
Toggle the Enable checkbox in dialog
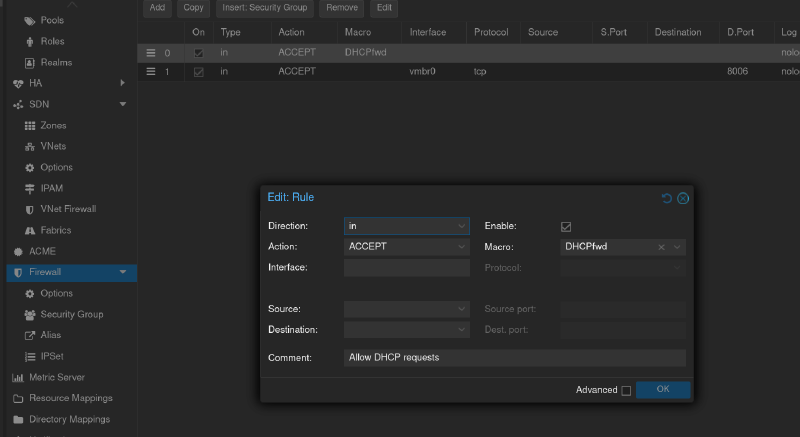point(566,226)
